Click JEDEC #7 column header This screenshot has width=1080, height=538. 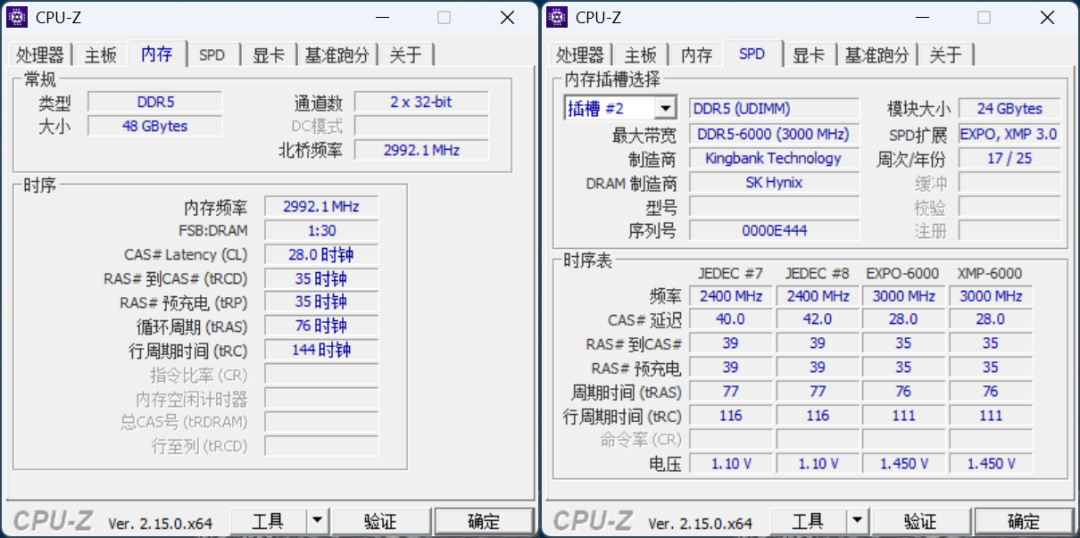tap(730, 273)
